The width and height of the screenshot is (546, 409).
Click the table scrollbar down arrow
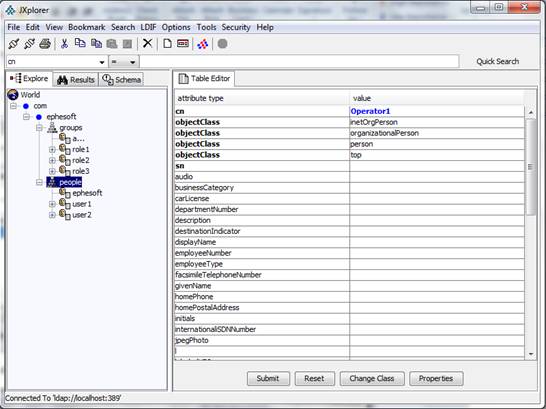click(x=531, y=354)
